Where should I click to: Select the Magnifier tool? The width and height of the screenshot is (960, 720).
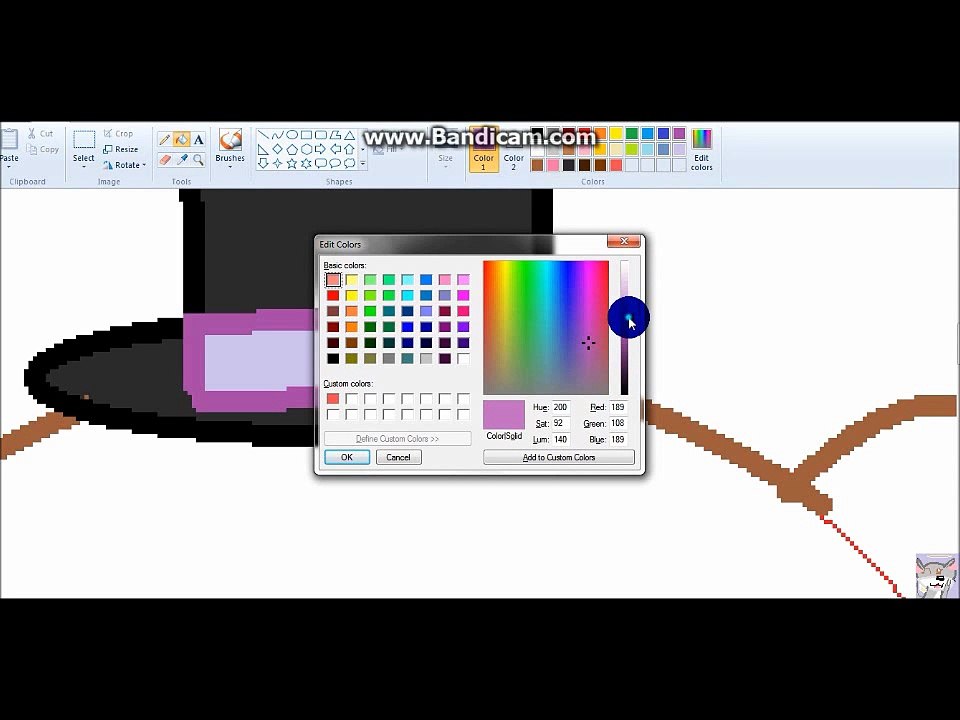tap(198, 160)
